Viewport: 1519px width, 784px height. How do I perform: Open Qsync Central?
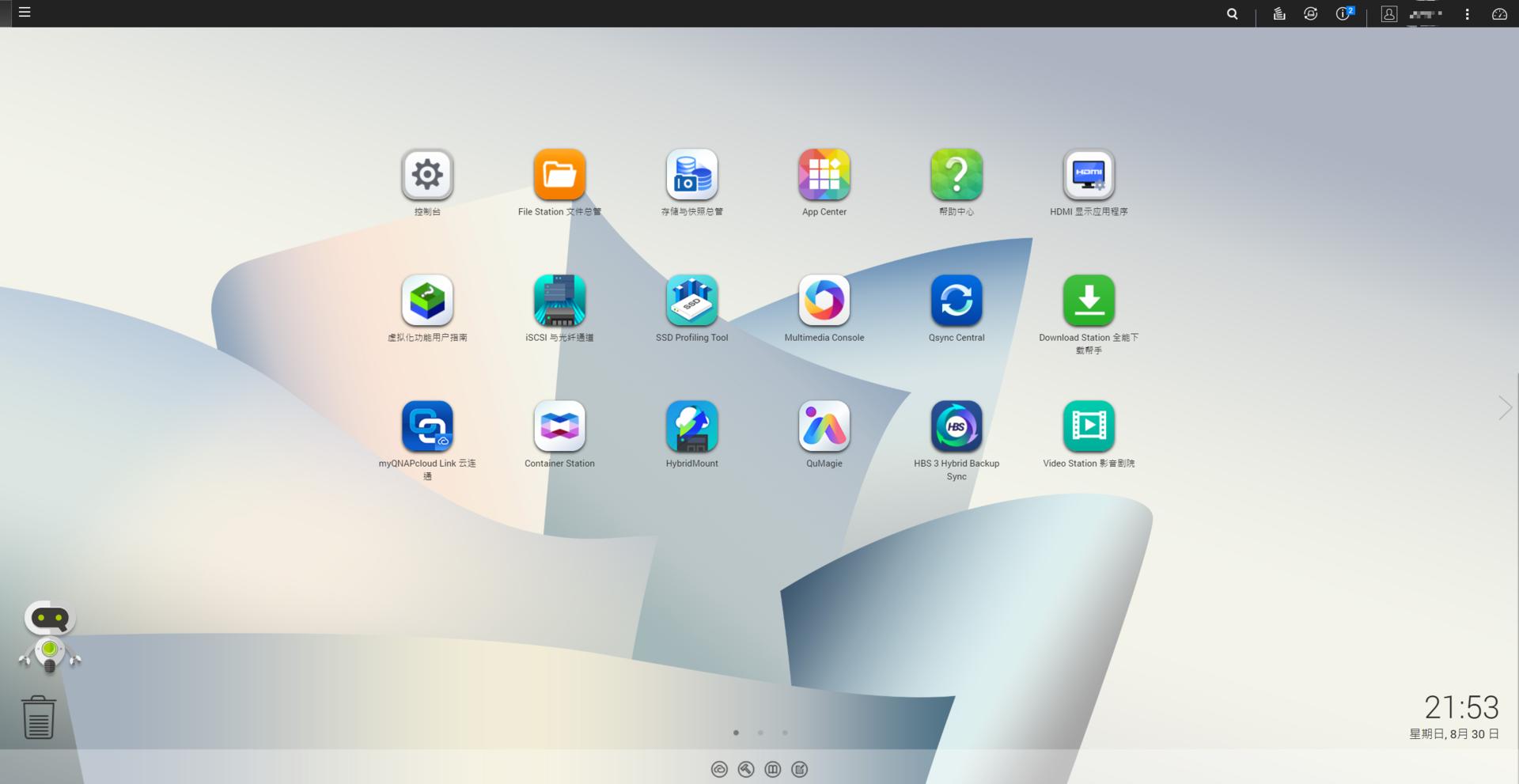tap(956, 300)
